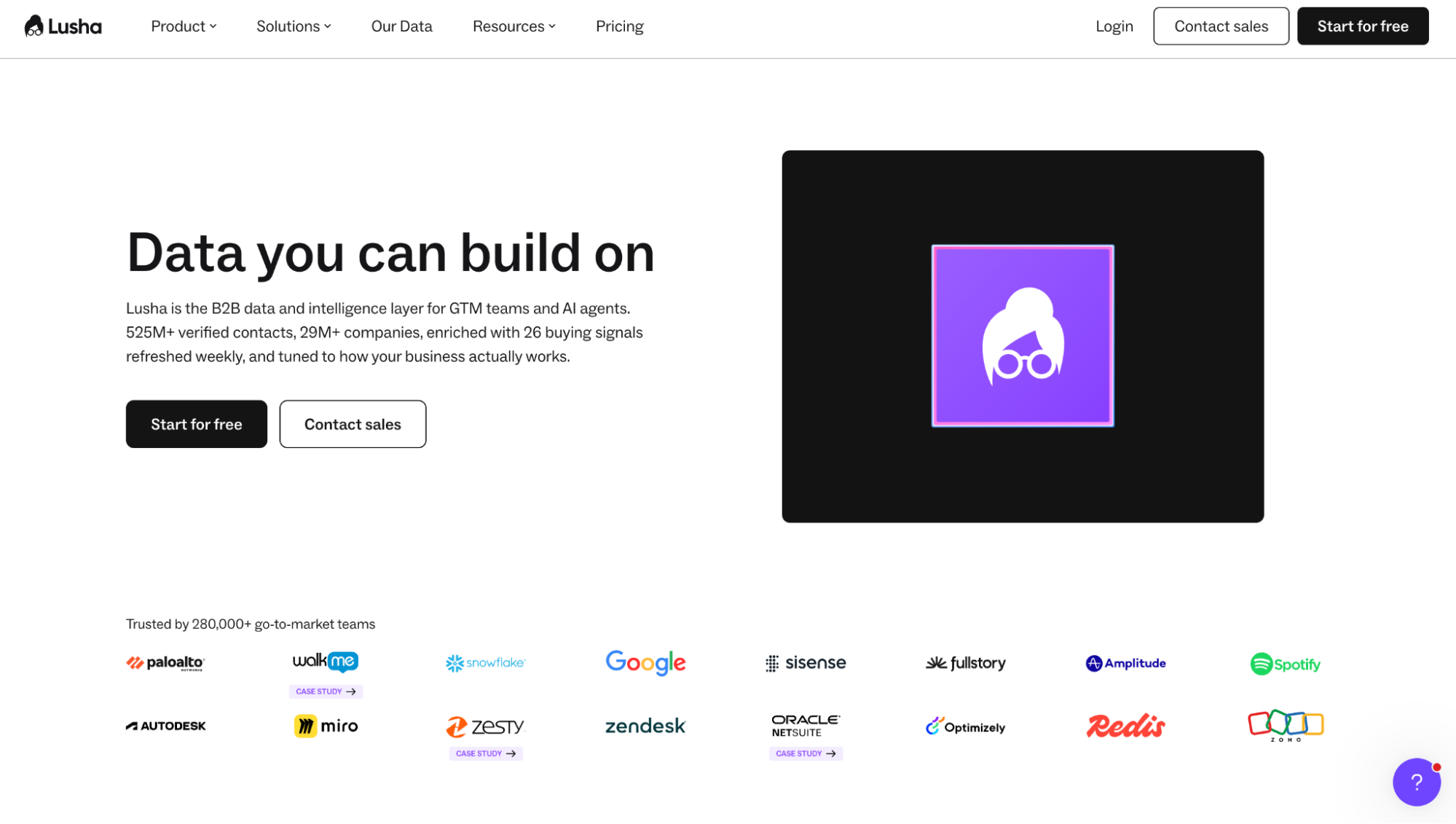Click the Sisense logo
The image size is (1456, 824).
(x=806, y=663)
